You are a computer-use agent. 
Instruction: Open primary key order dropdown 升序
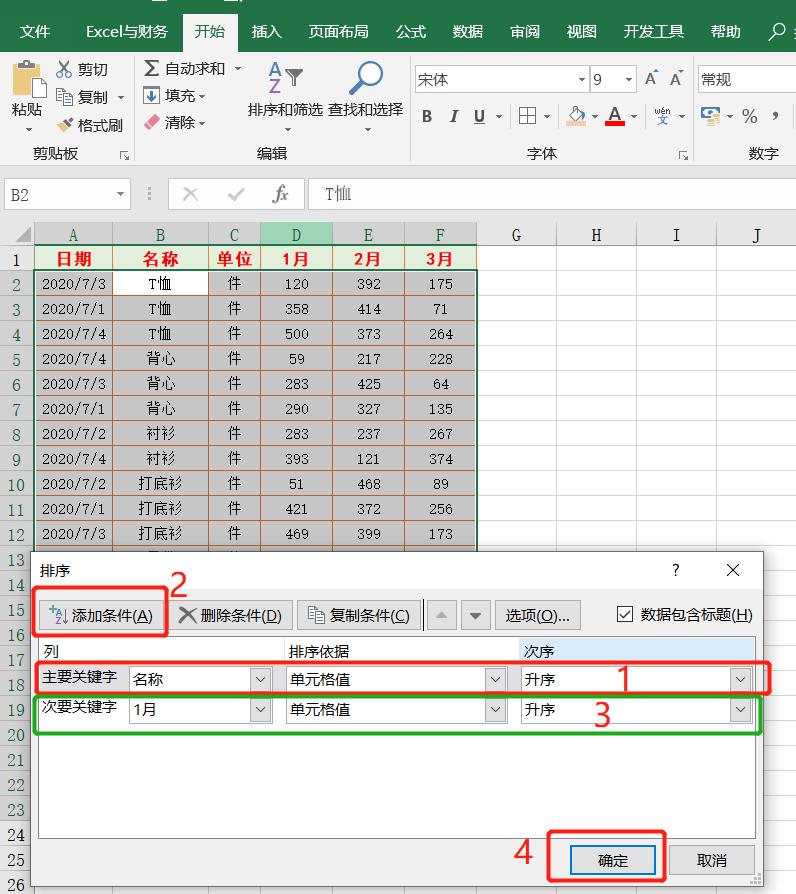(740, 679)
